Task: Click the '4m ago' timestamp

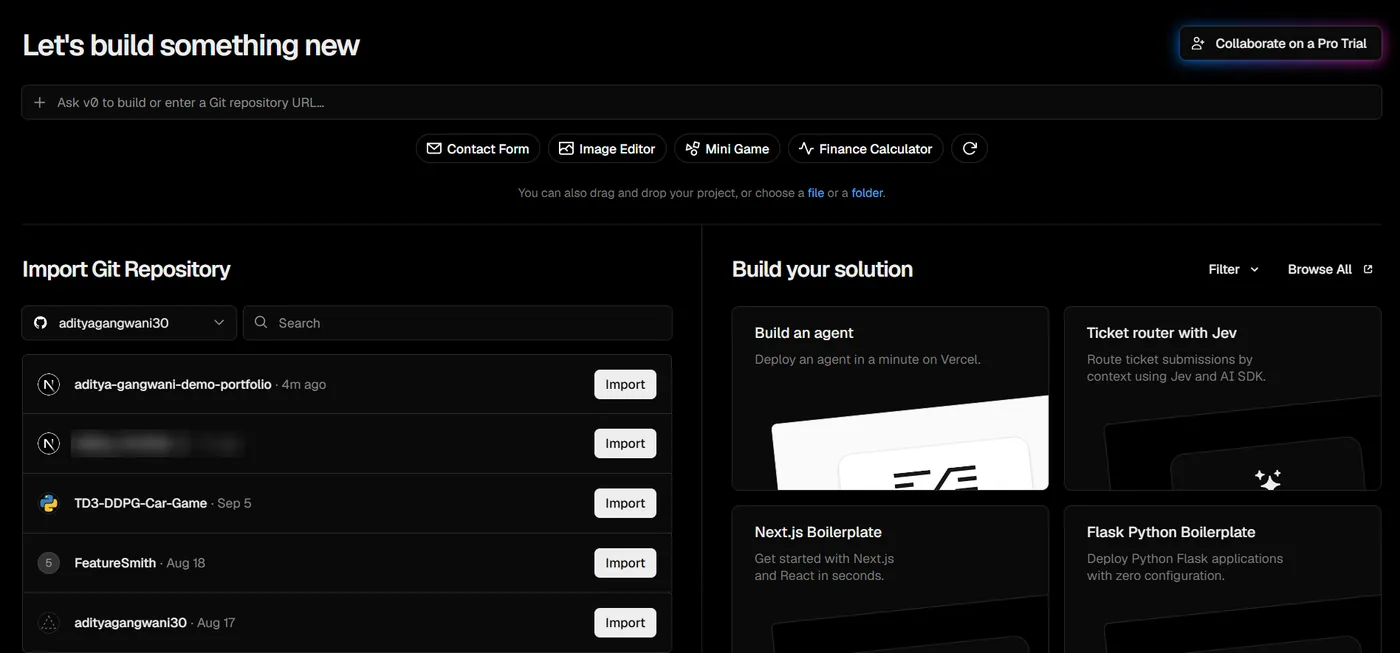Action: (x=304, y=384)
